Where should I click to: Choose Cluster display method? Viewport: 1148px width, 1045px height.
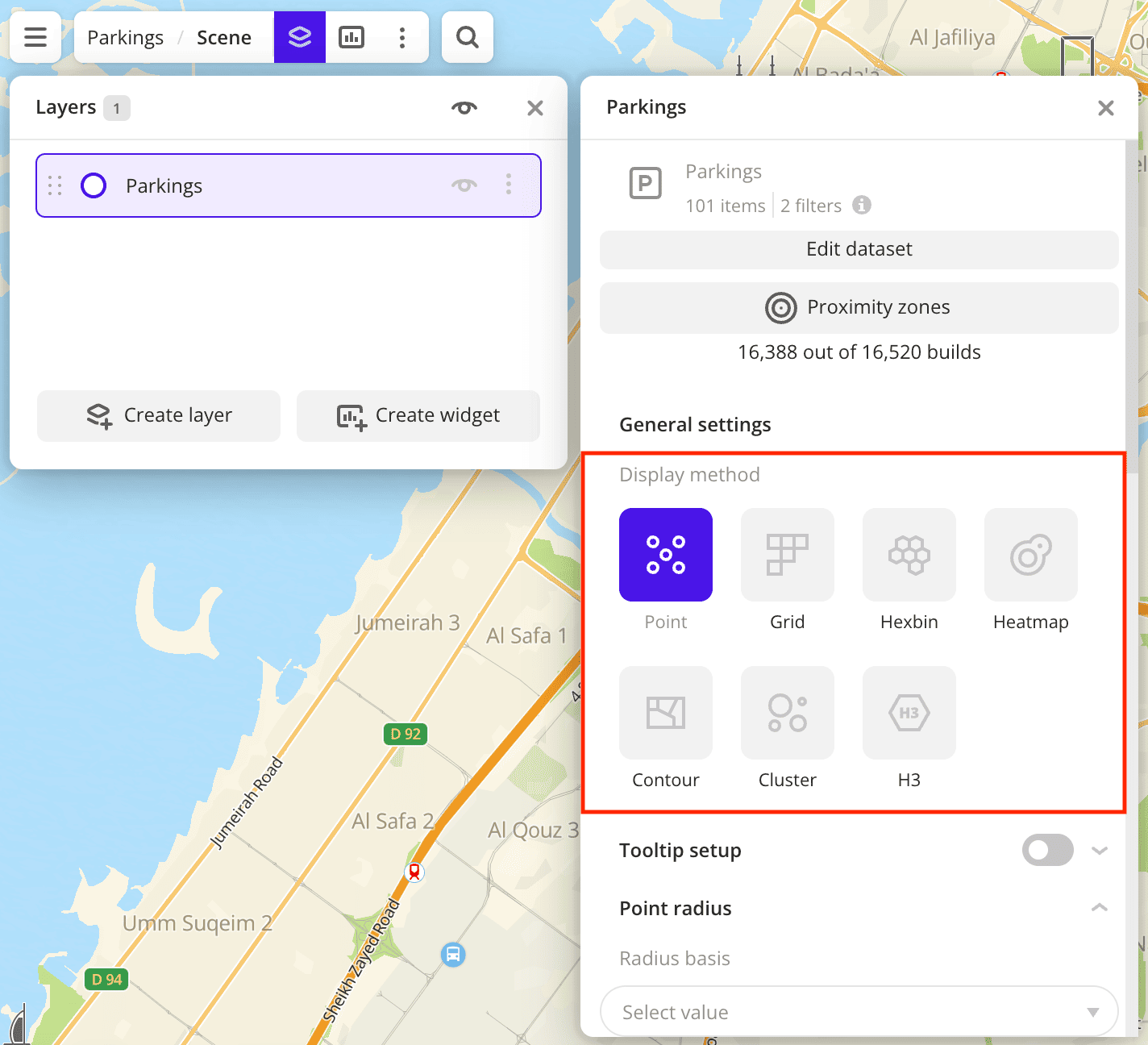787,713
